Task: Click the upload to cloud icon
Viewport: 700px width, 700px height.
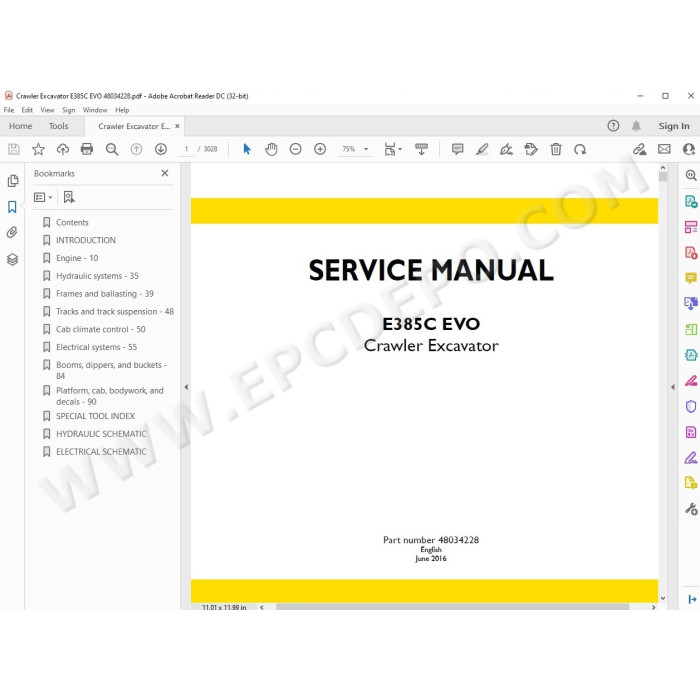Action: (62, 149)
